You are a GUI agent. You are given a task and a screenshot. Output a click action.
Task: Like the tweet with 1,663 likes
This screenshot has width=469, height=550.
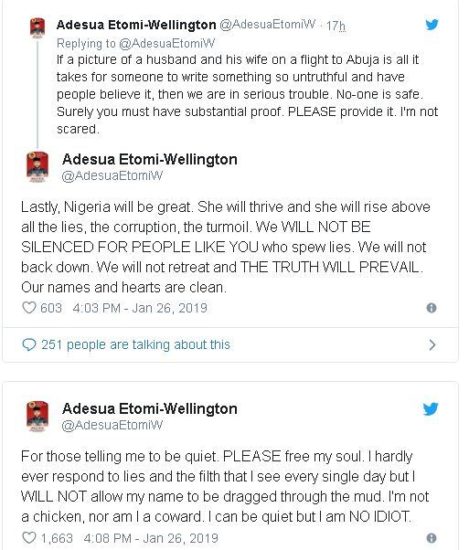coord(29,538)
